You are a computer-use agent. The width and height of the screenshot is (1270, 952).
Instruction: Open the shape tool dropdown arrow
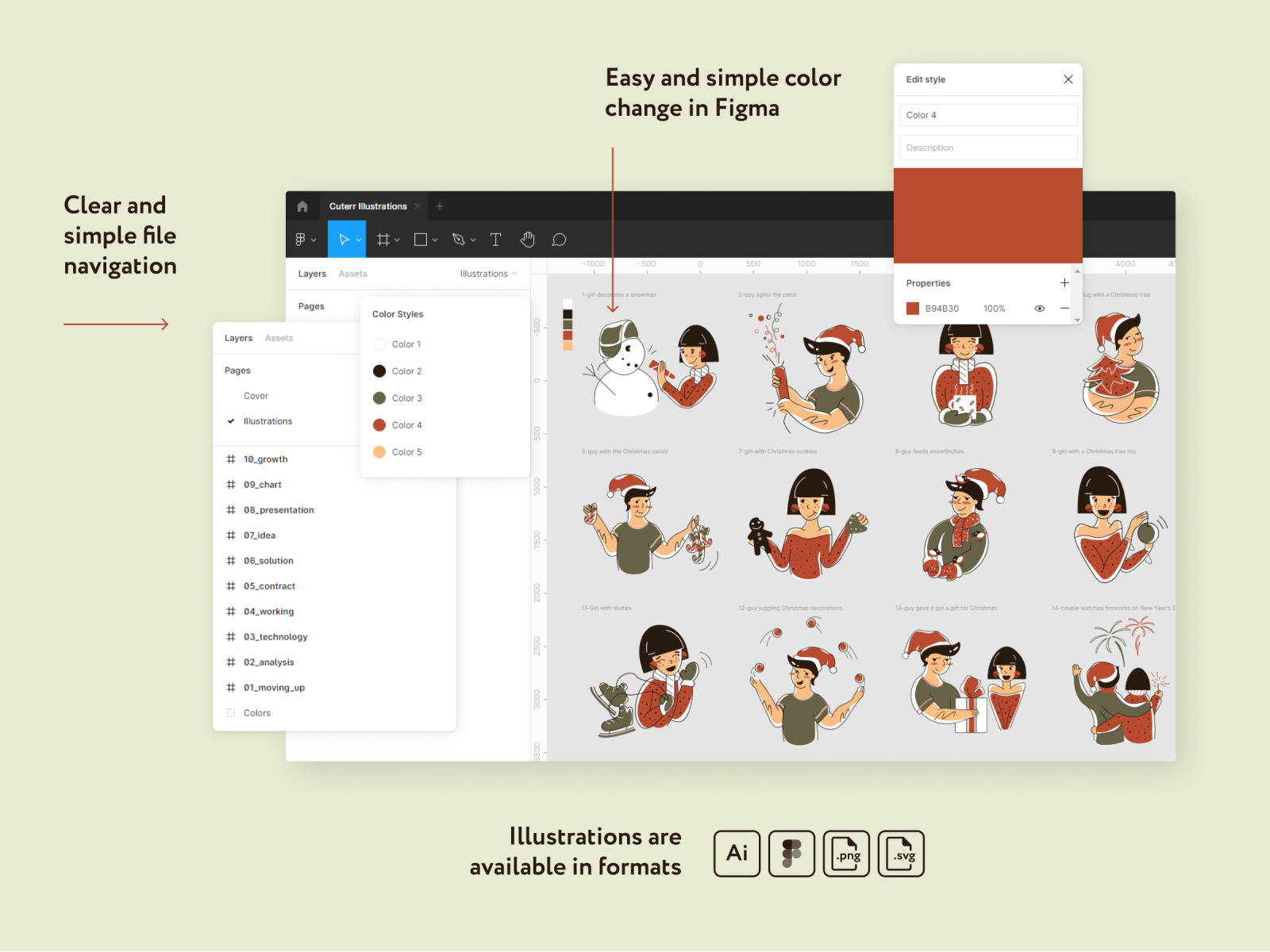(x=435, y=240)
